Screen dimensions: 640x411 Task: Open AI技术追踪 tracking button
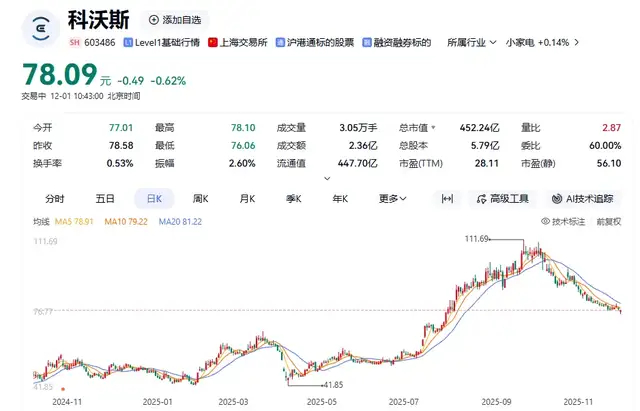point(582,199)
